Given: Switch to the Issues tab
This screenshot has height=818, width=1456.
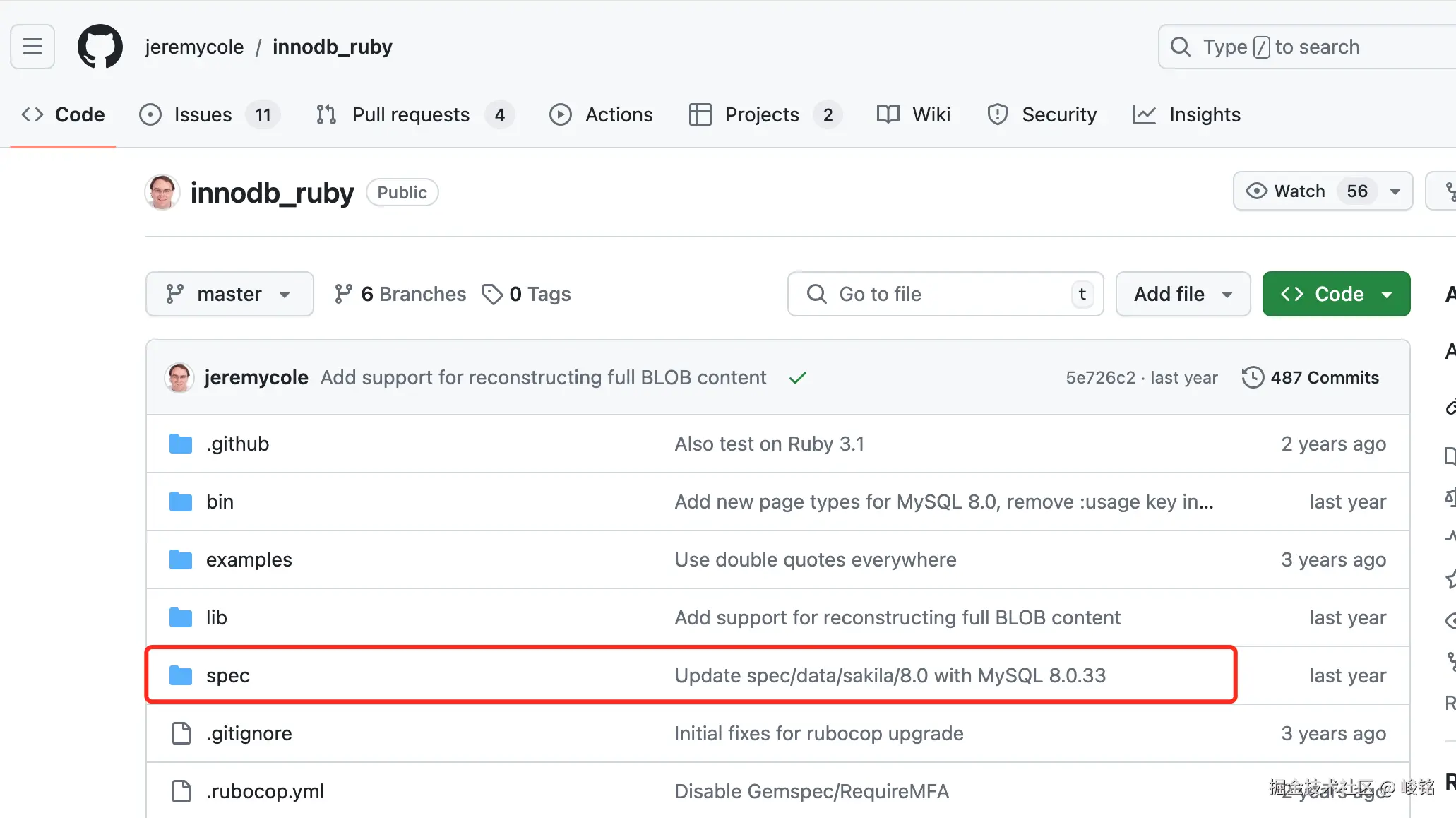Looking at the screenshot, I should pos(203,114).
